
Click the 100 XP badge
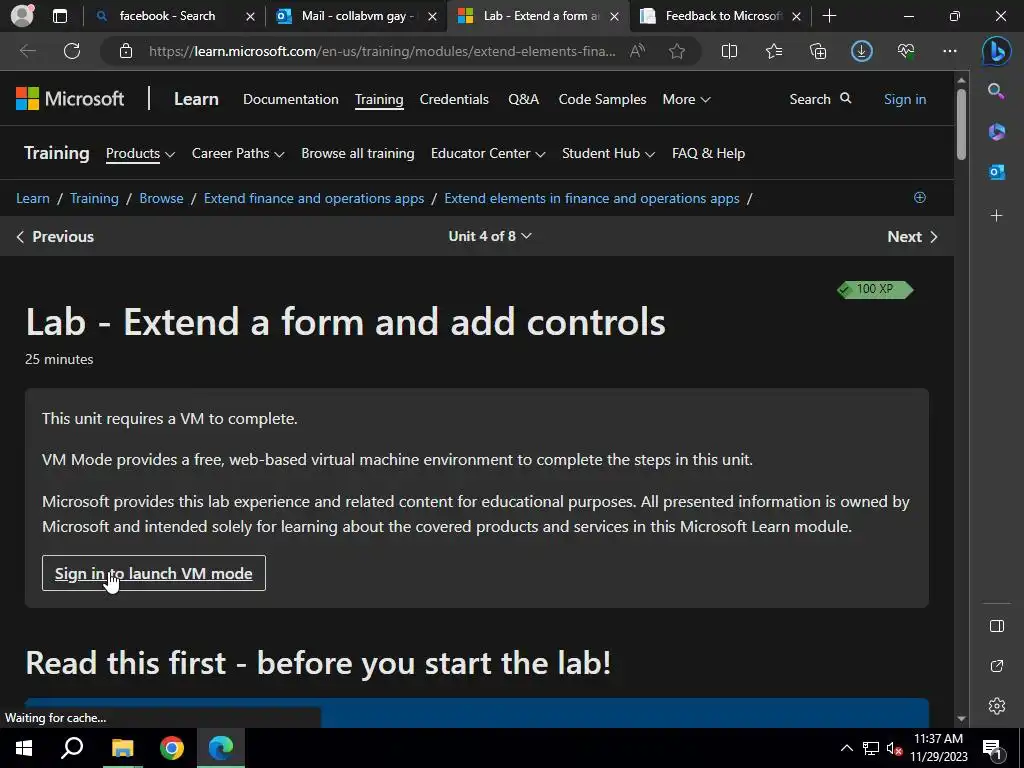tap(875, 289)
